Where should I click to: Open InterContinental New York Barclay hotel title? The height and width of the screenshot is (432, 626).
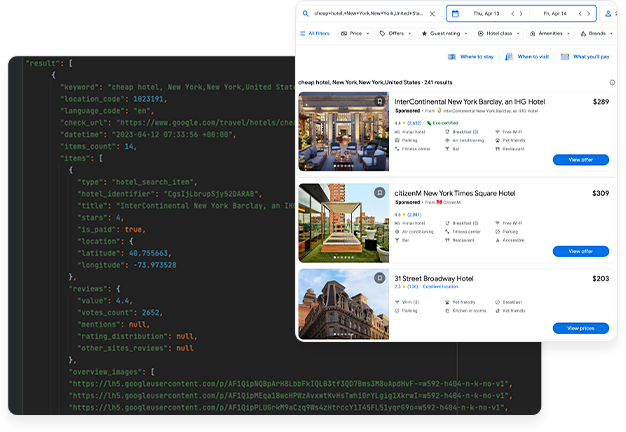coord(470,102)
